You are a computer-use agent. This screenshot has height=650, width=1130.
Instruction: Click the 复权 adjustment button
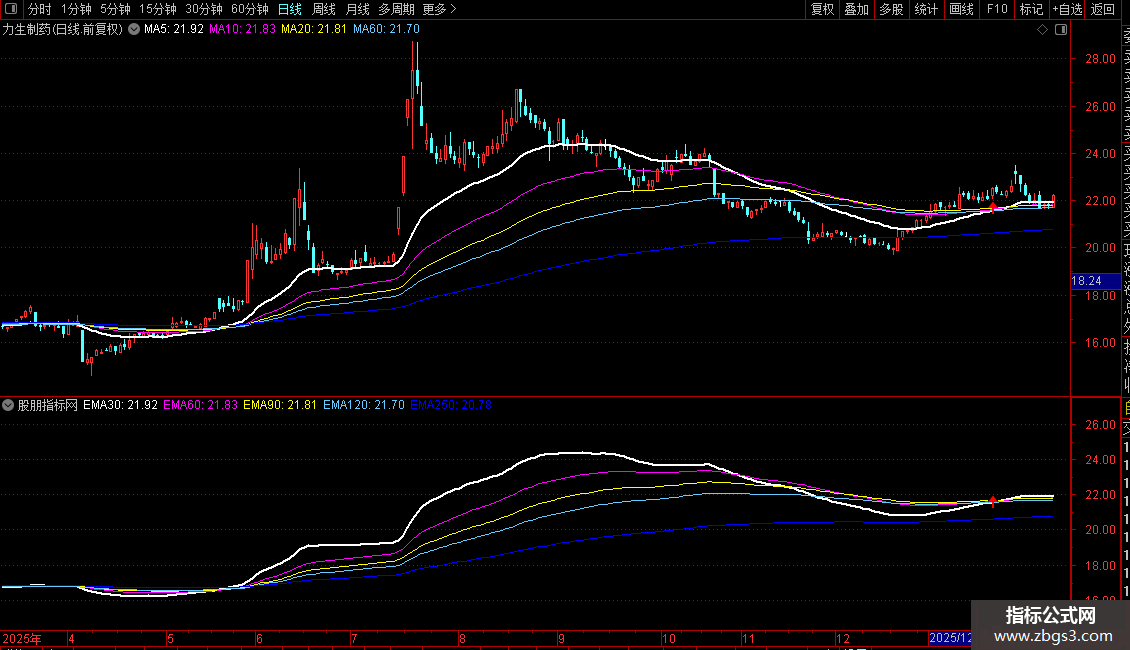(822, 9)
